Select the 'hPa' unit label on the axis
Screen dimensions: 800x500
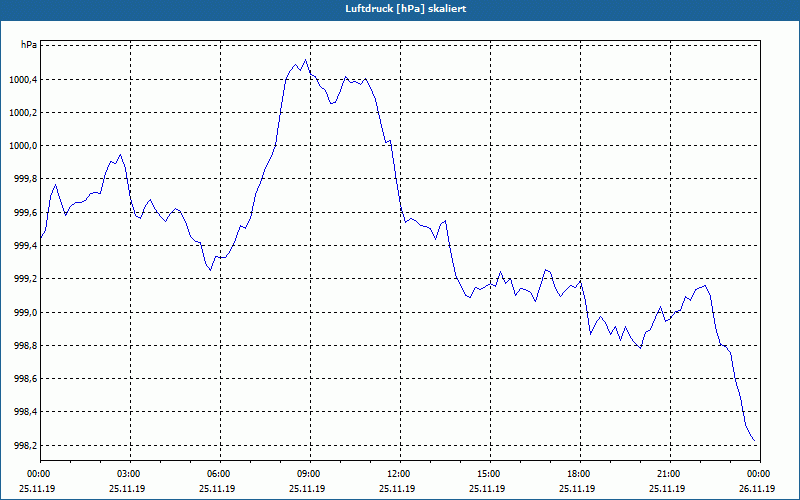point(29,45)
